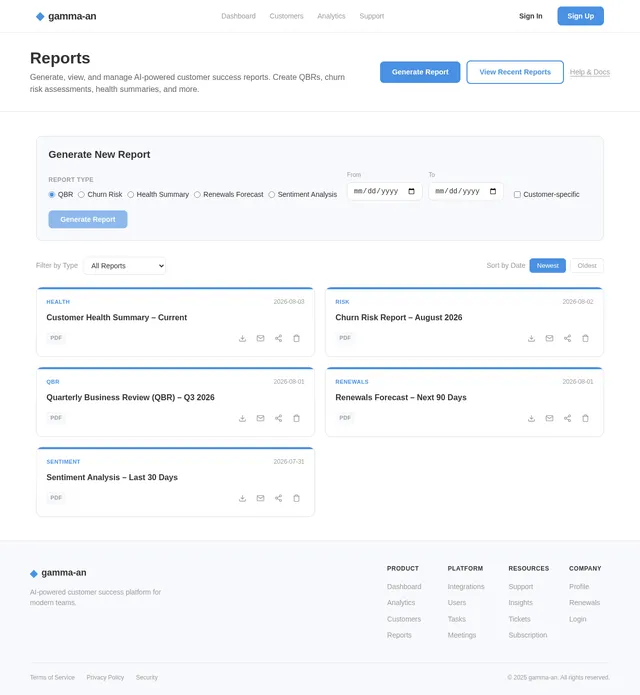Image resolution: width=640 pixels, height=695 pixels.
Task: Open Subscription link in the footer
Action: [527, 635]
